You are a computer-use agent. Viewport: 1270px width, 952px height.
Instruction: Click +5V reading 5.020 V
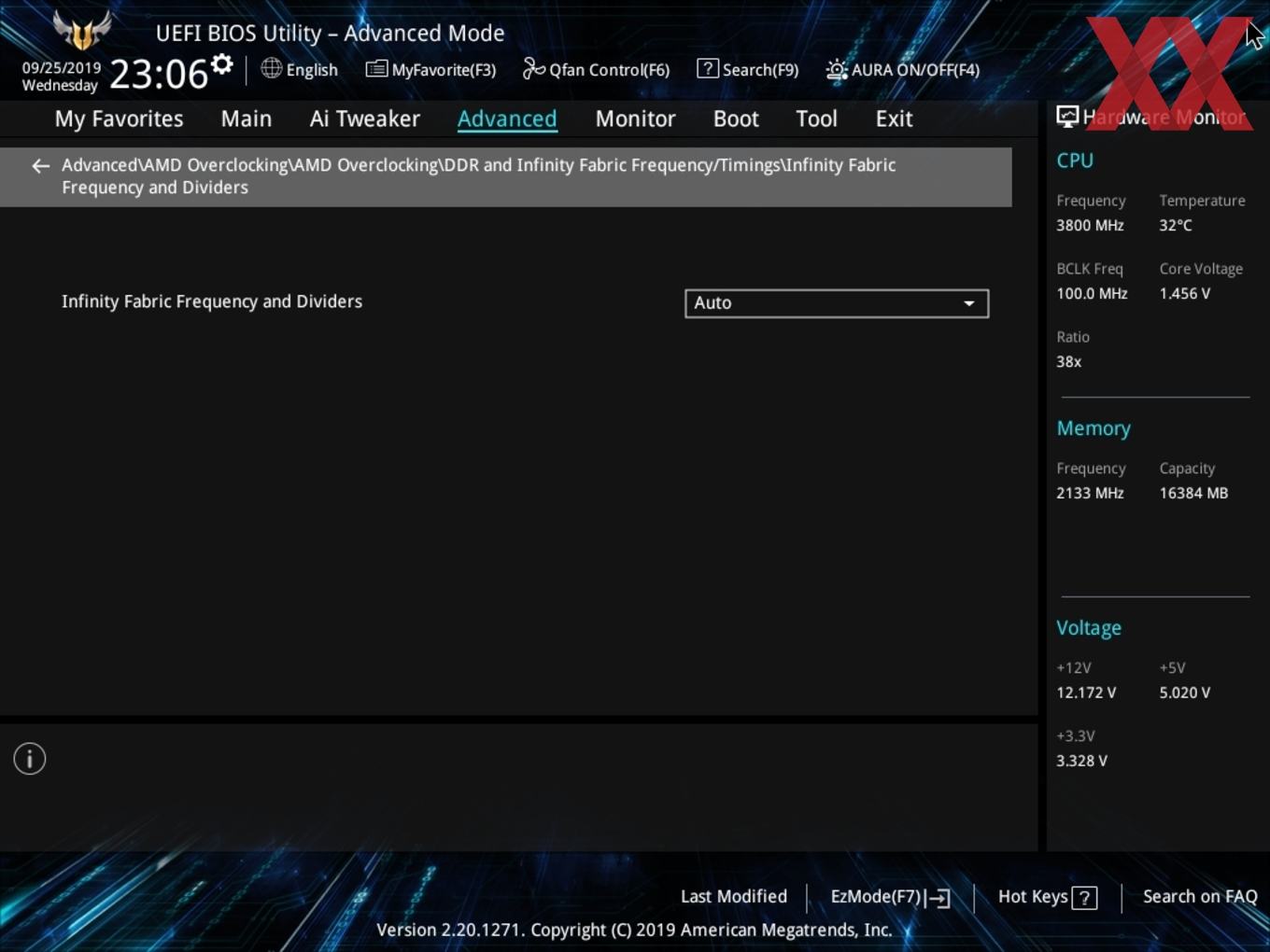[x=1185, y=693]
